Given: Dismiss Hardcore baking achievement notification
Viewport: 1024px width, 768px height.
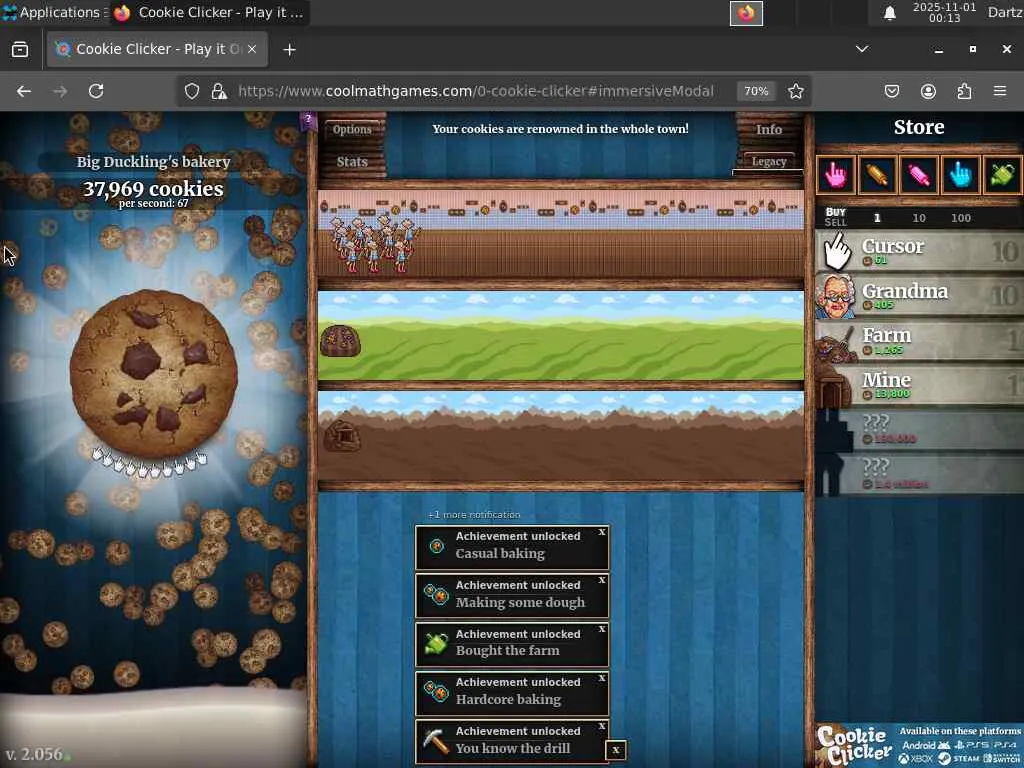Looking at the screenshot, I should point(601,678).
